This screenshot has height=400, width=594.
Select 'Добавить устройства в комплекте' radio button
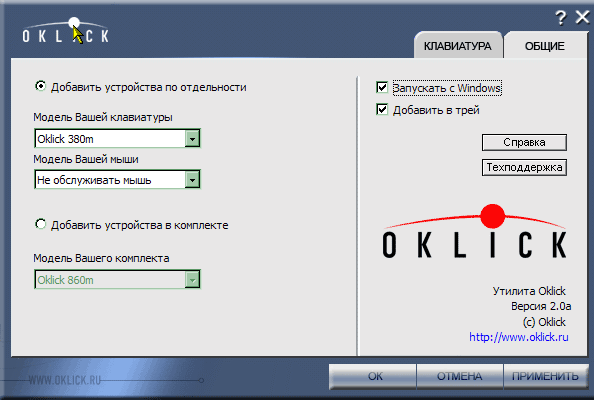(x=41, y=224)
